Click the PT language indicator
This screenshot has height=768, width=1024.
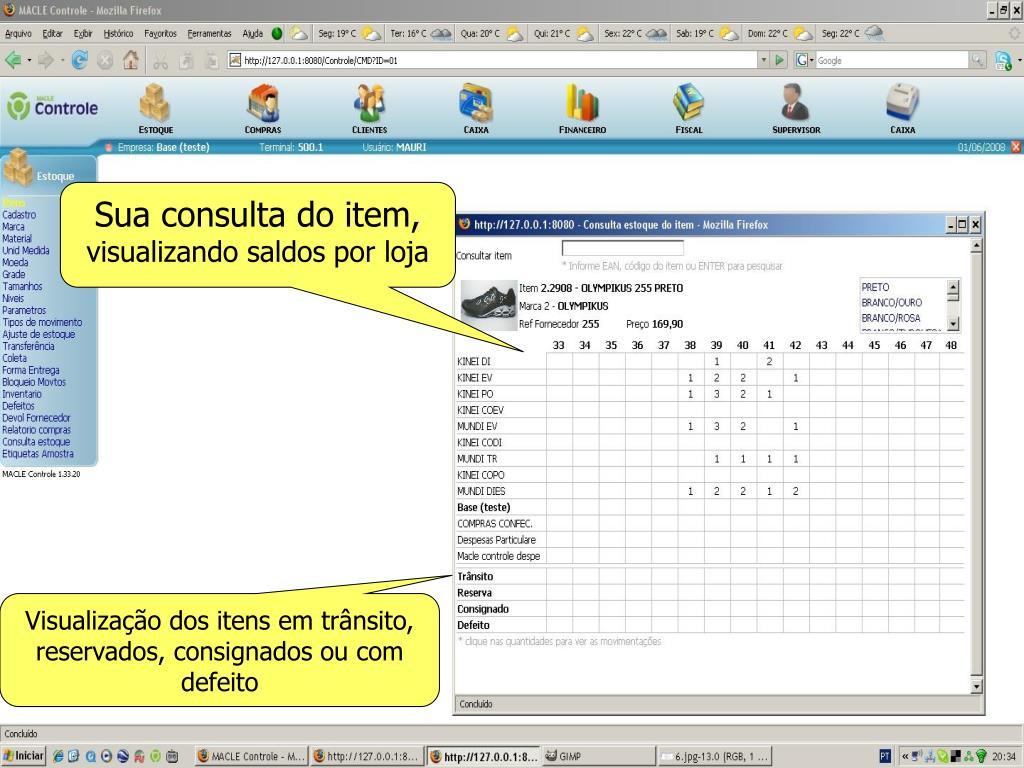click(884, 756)
